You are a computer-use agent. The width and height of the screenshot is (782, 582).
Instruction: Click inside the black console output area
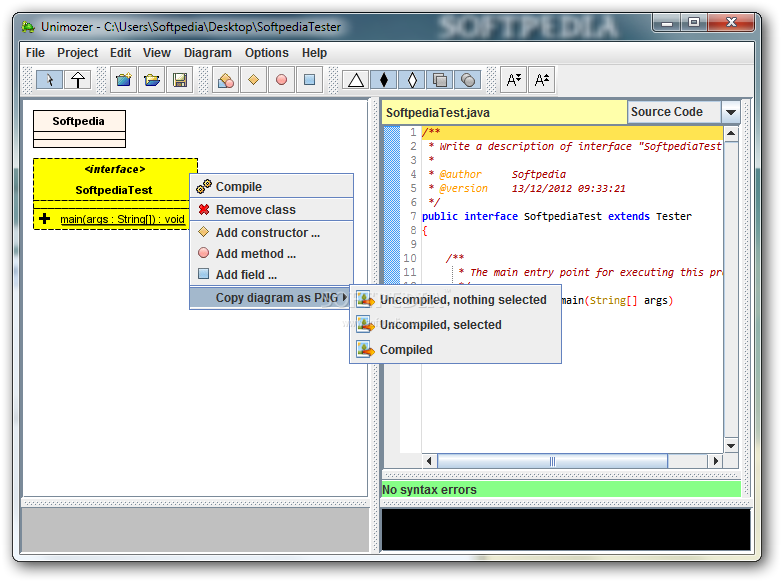[566, 530]
